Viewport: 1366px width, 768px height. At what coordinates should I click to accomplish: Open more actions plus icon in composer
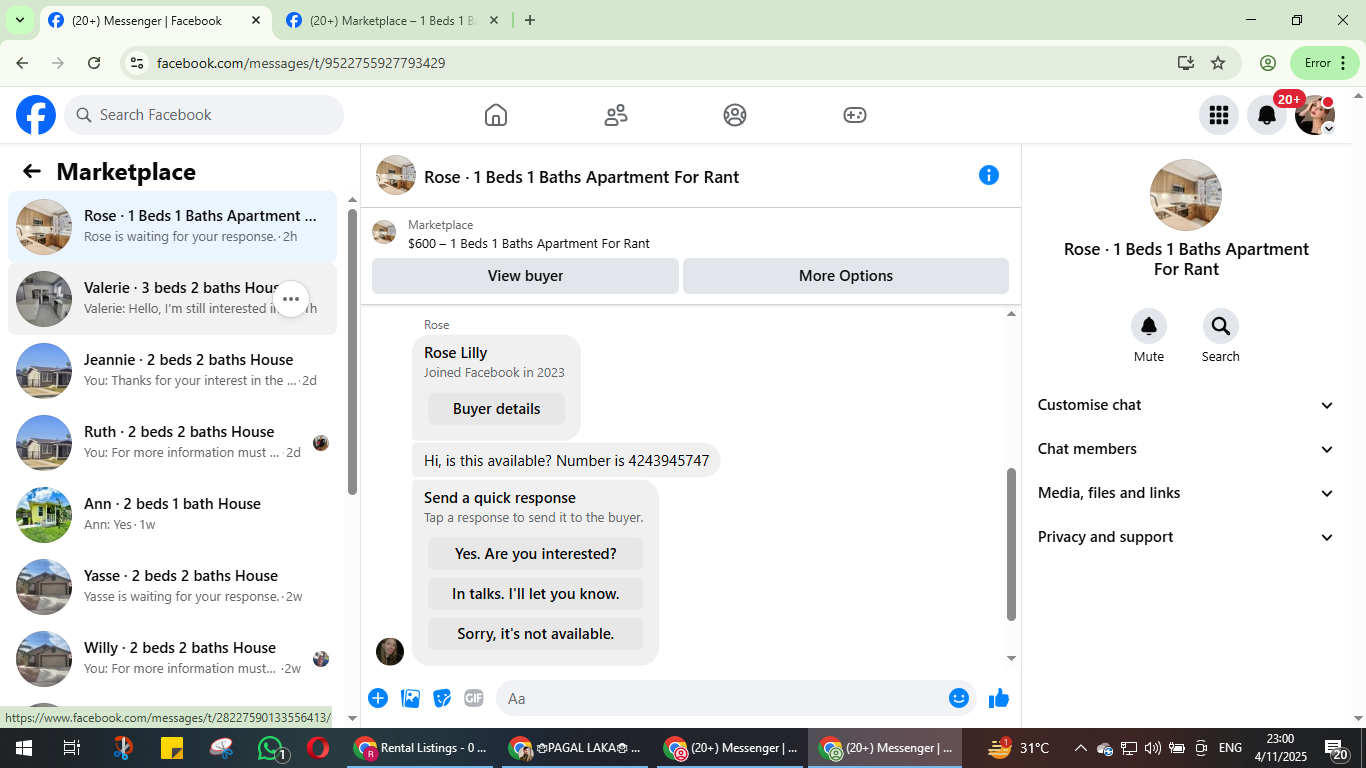point(378,698)
